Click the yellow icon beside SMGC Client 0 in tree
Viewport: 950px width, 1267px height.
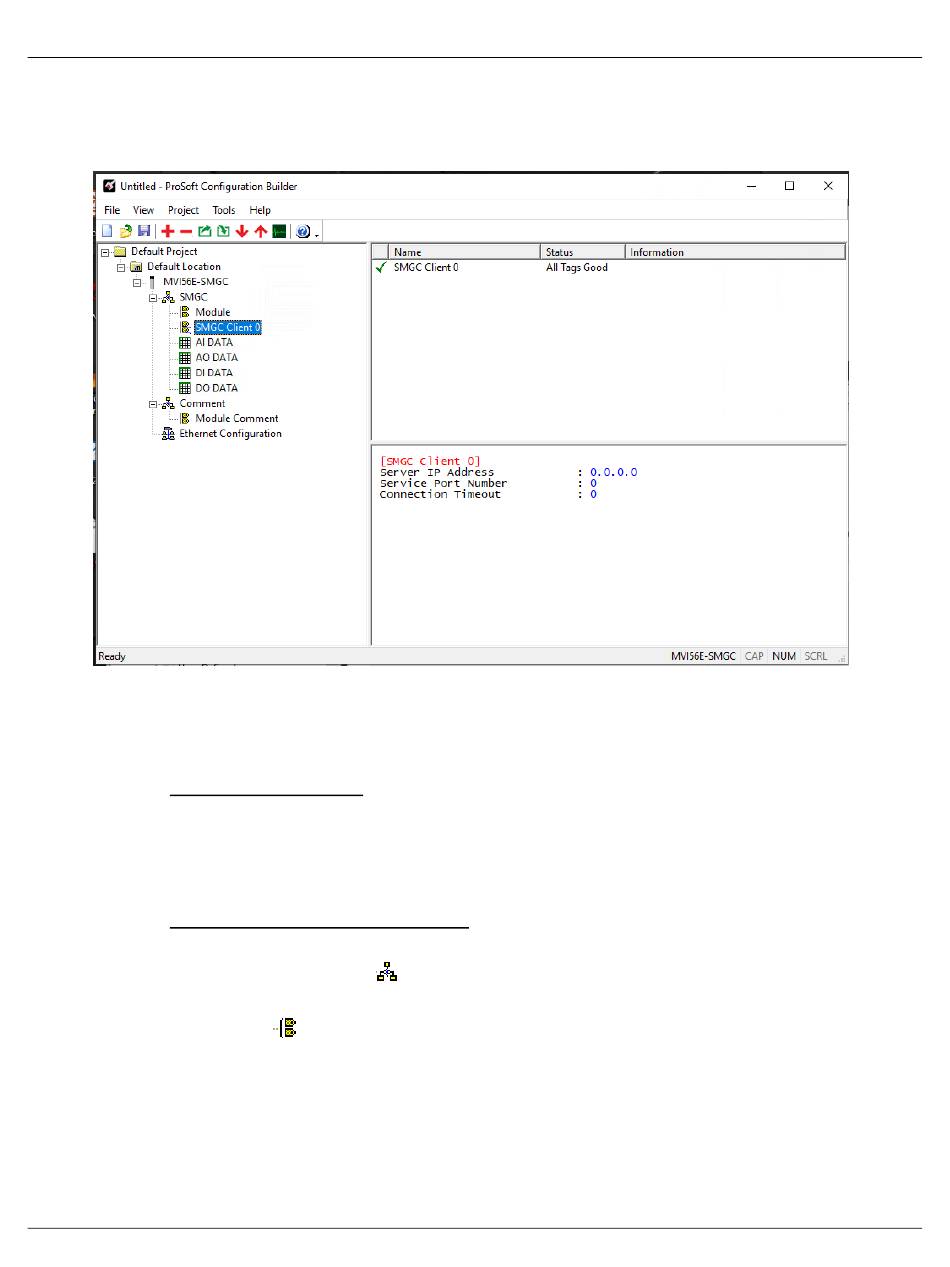coord(185,328)
